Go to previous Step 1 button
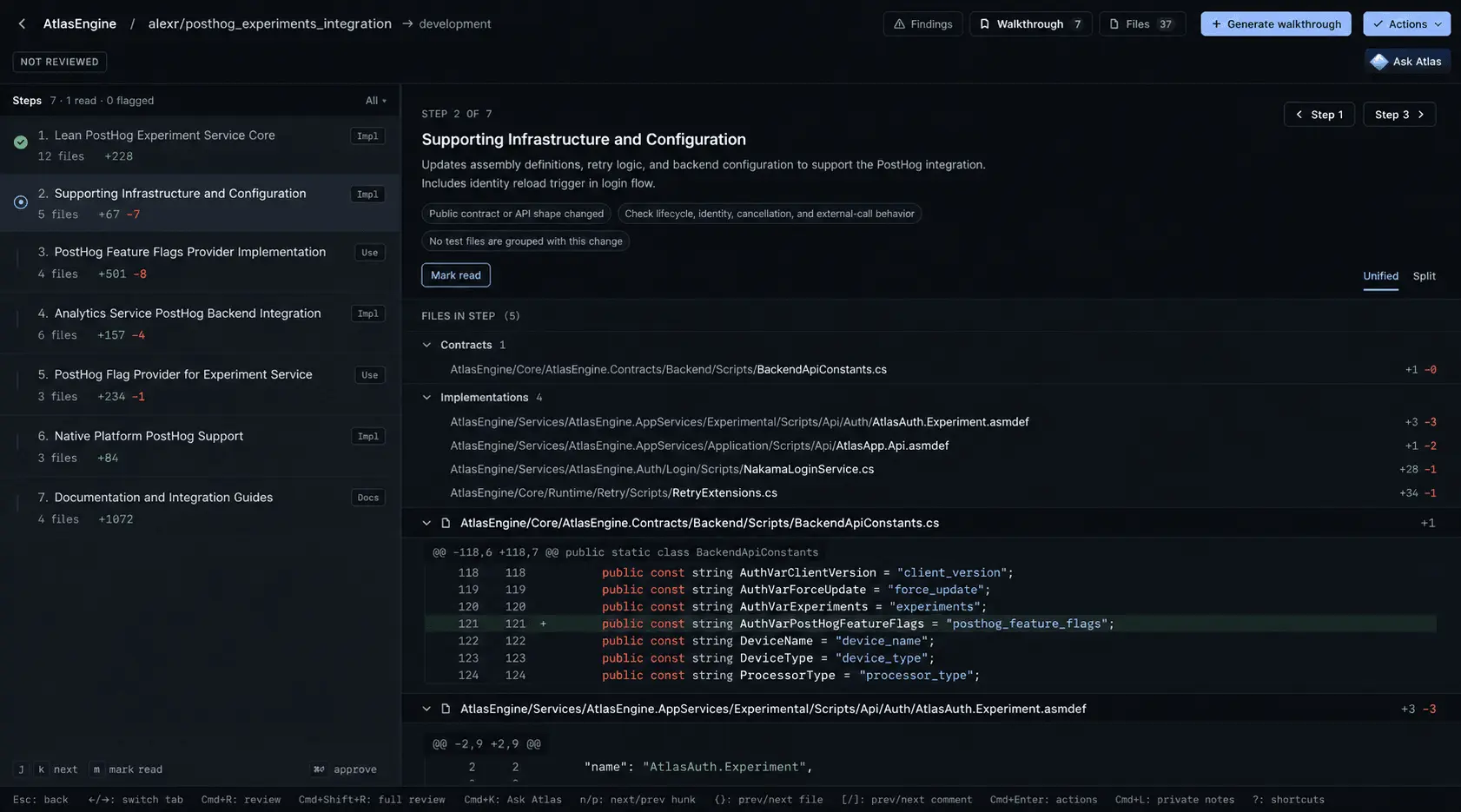The image size is (1461, 812). 1319,115
